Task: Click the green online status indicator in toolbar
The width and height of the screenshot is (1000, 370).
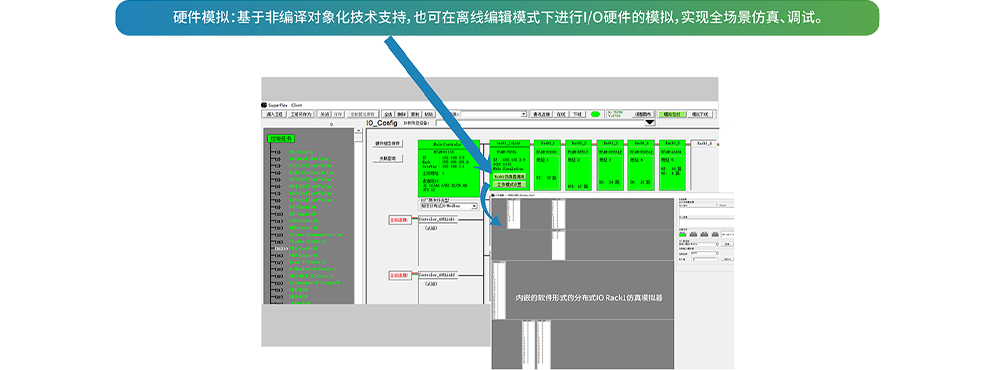Action: pyautogui.click(x=595, y=114)
